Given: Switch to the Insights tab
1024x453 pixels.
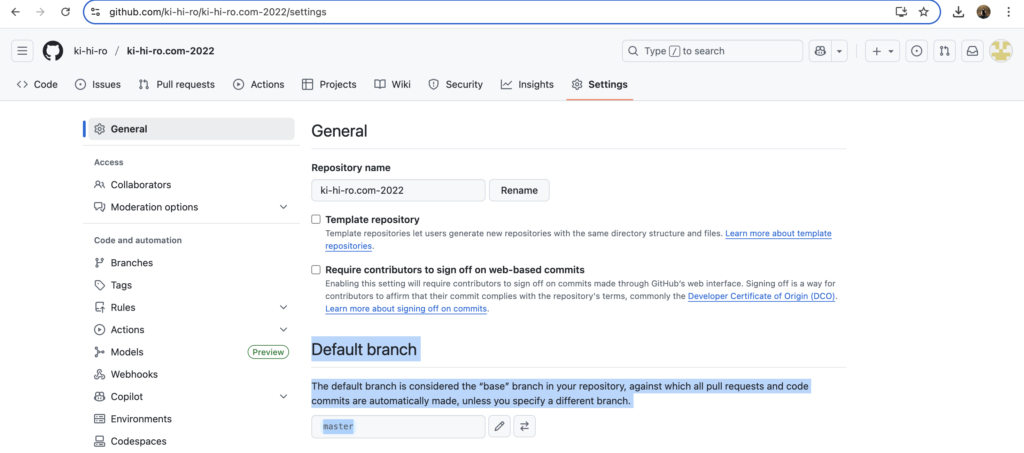Looking at the screenshot, I should pyautogui.click(x=527, y=85).
